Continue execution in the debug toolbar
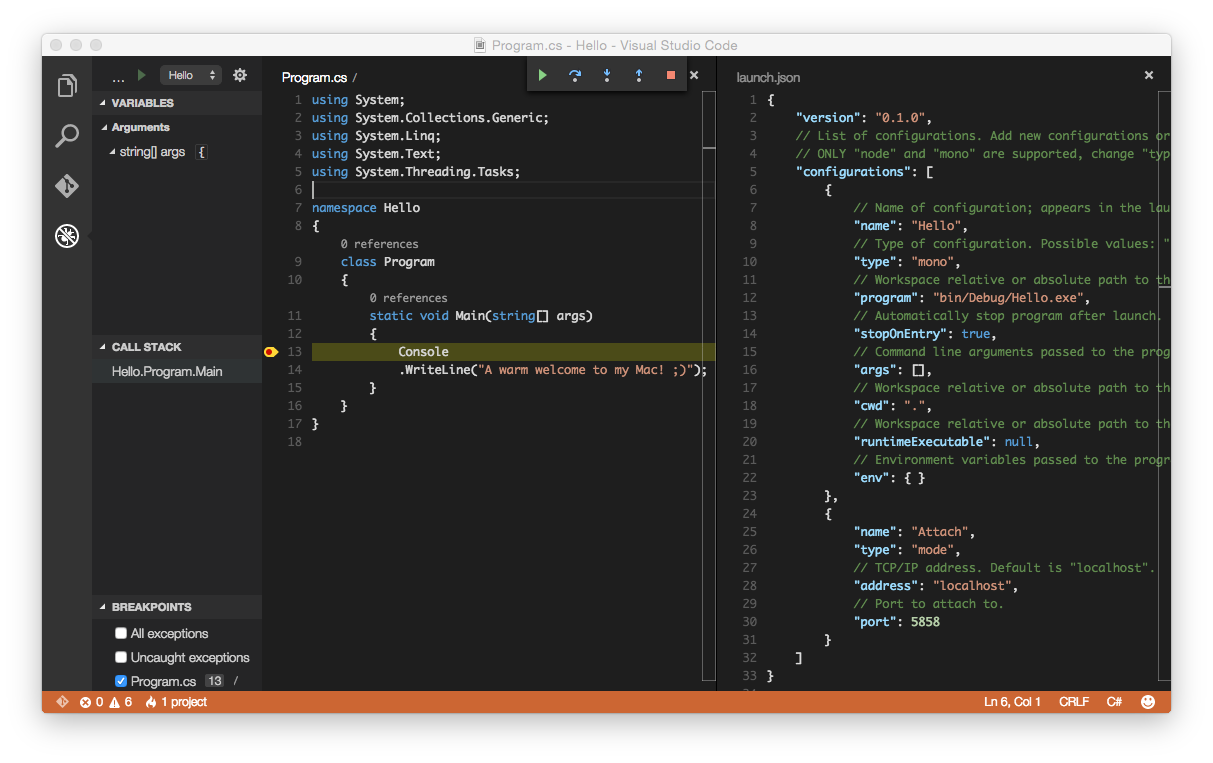This screenshot has width=1213, height=763. coord(542,75)
